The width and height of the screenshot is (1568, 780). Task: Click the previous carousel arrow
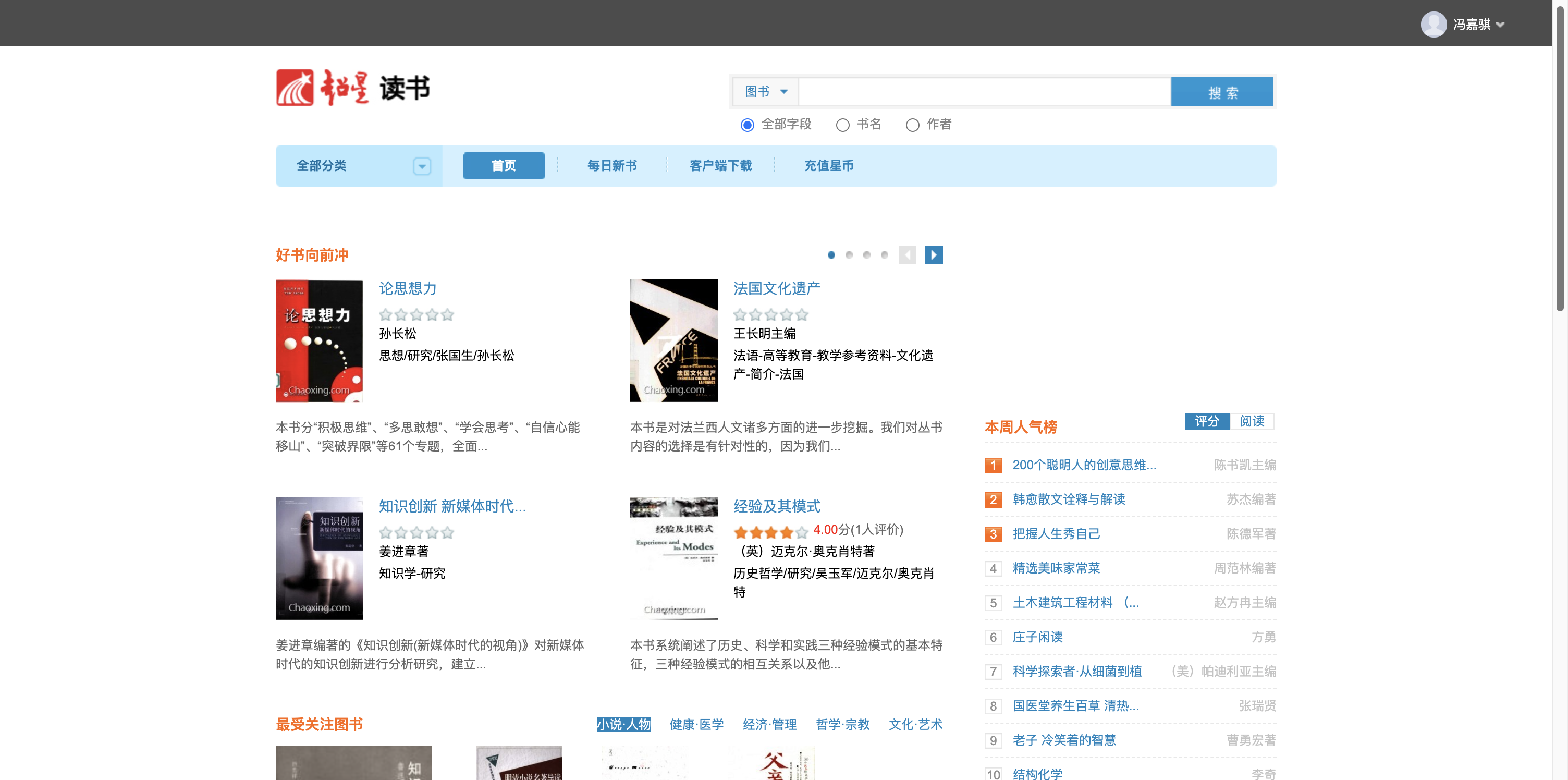pyautogui.click(x=907, y=255)
